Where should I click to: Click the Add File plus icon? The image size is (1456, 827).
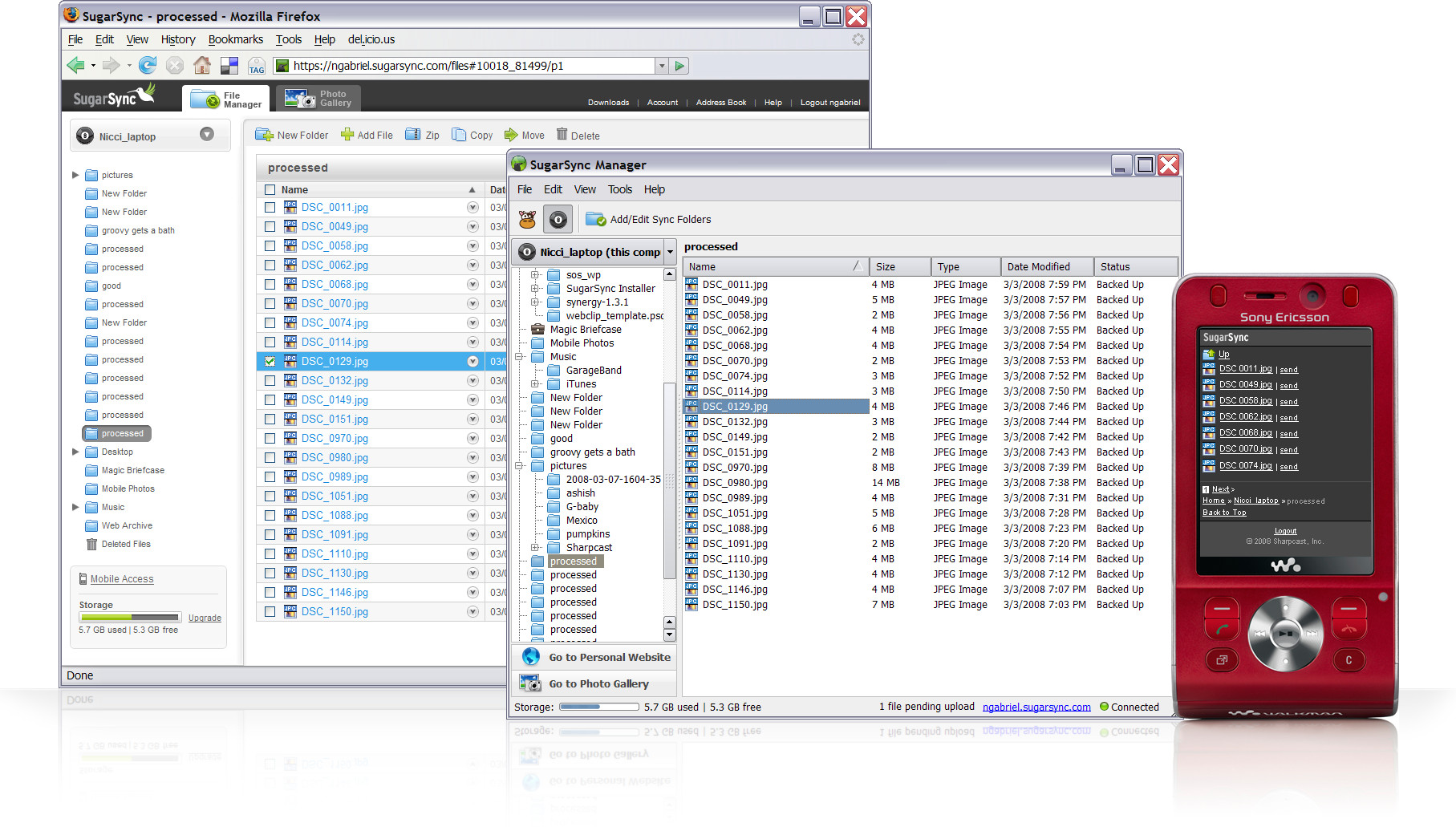click(x=347, y=135)
